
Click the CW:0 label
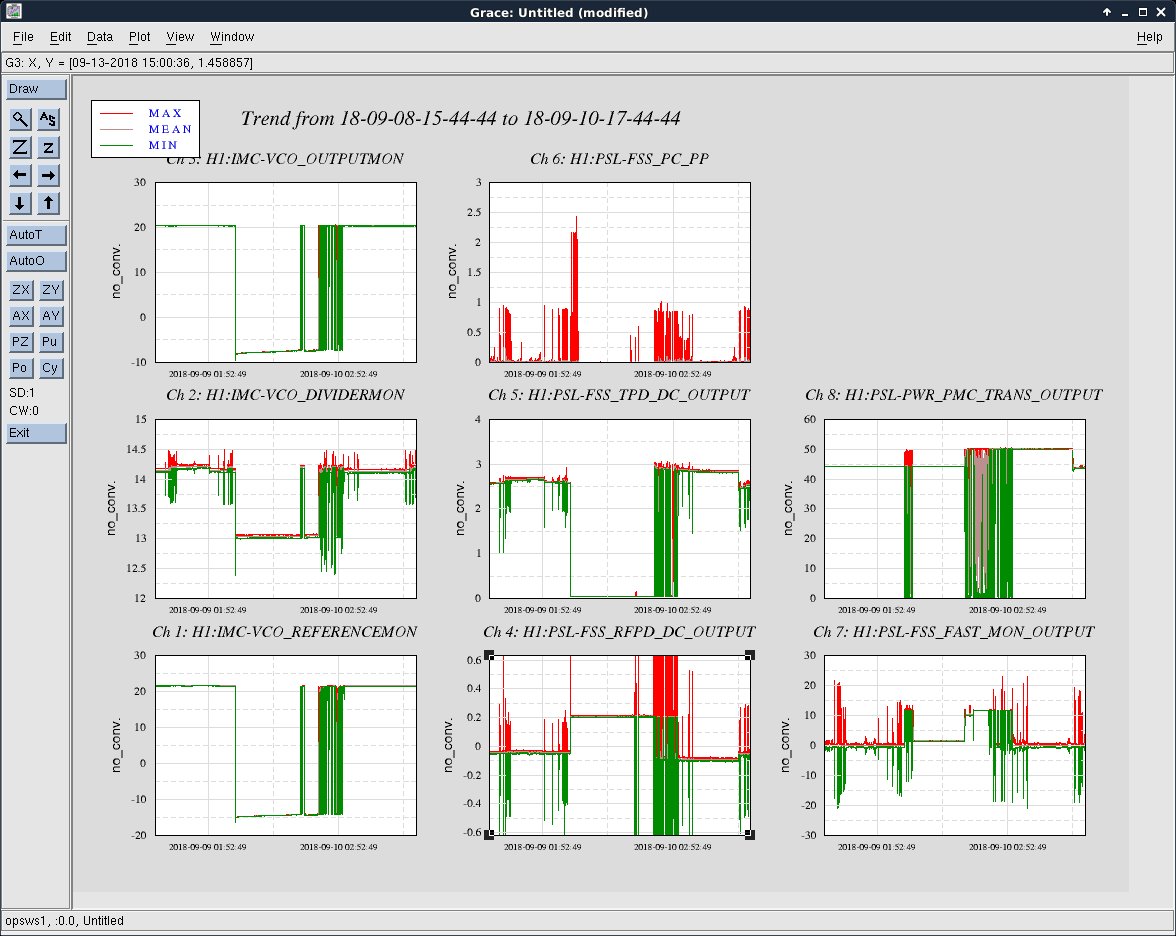[x=24, y=411]
